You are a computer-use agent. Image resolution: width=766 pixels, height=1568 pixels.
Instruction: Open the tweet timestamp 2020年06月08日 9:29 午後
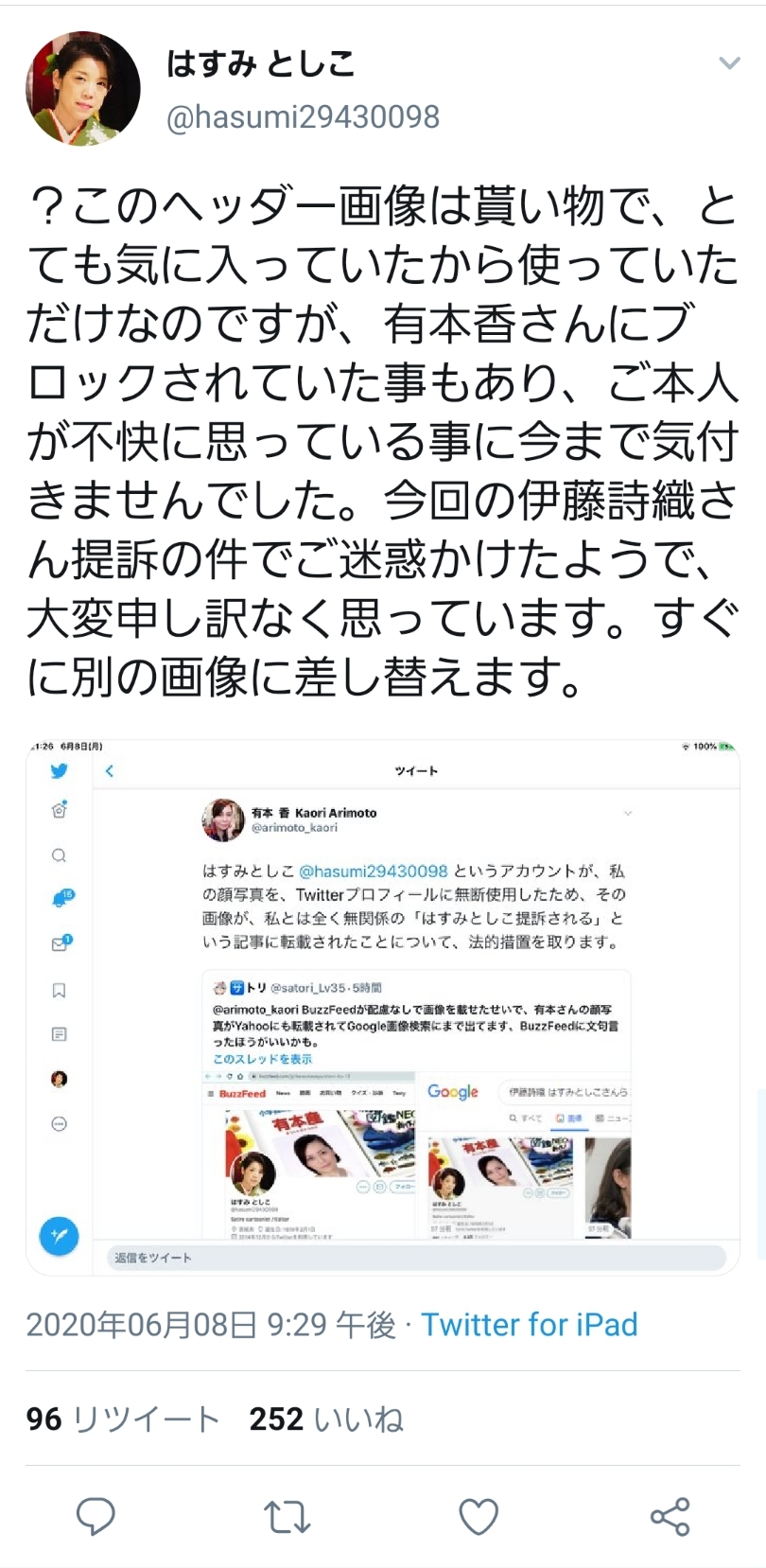(x=210, y=1324)
